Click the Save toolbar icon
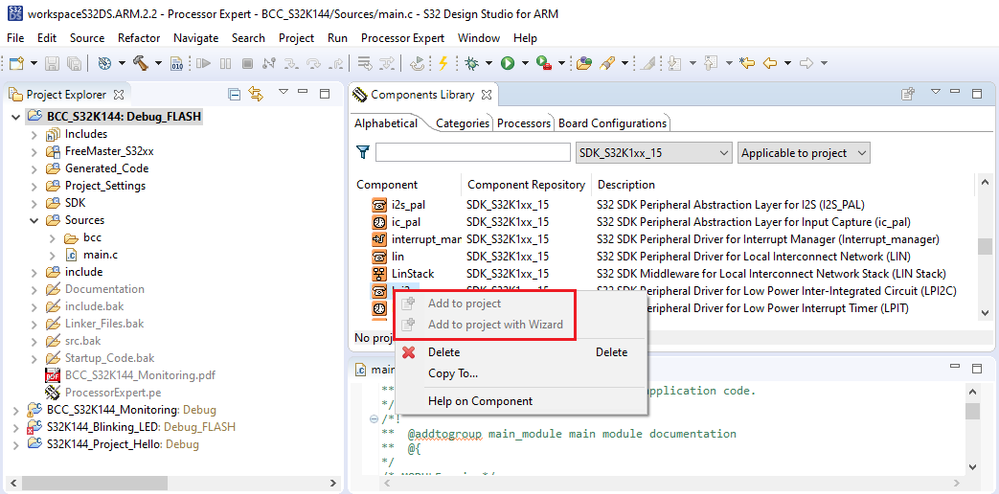The height and width of the screenshot is (494, 999). point(52,62)
